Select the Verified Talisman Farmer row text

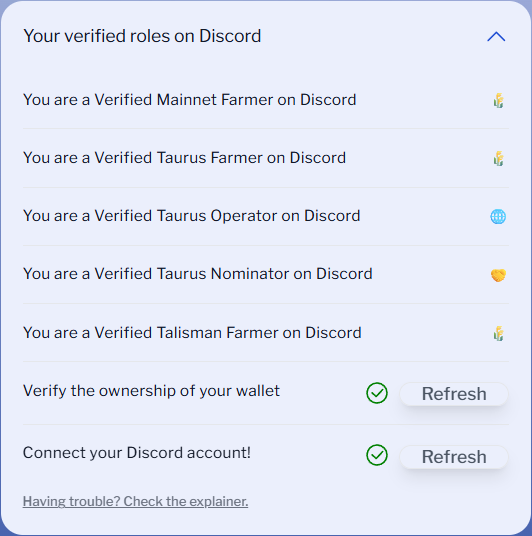point(192,333)
